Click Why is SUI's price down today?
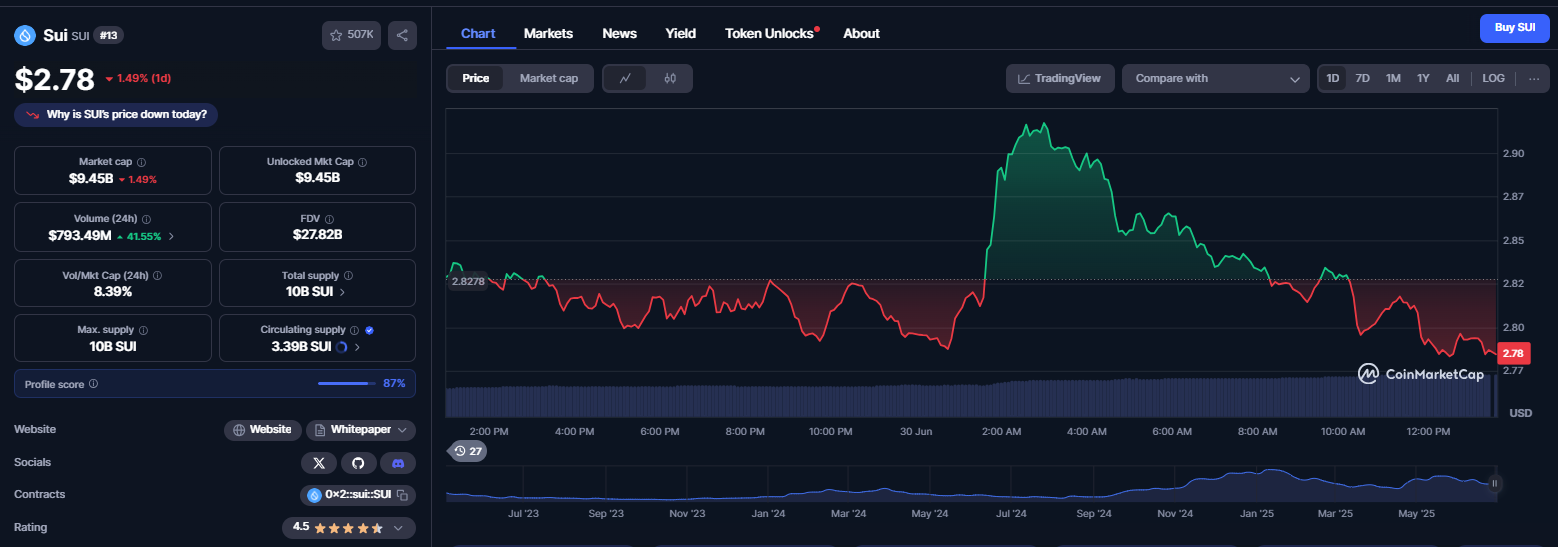Image resolution: width=1558 pixels, height=547 pixels. tap(116, 114)
